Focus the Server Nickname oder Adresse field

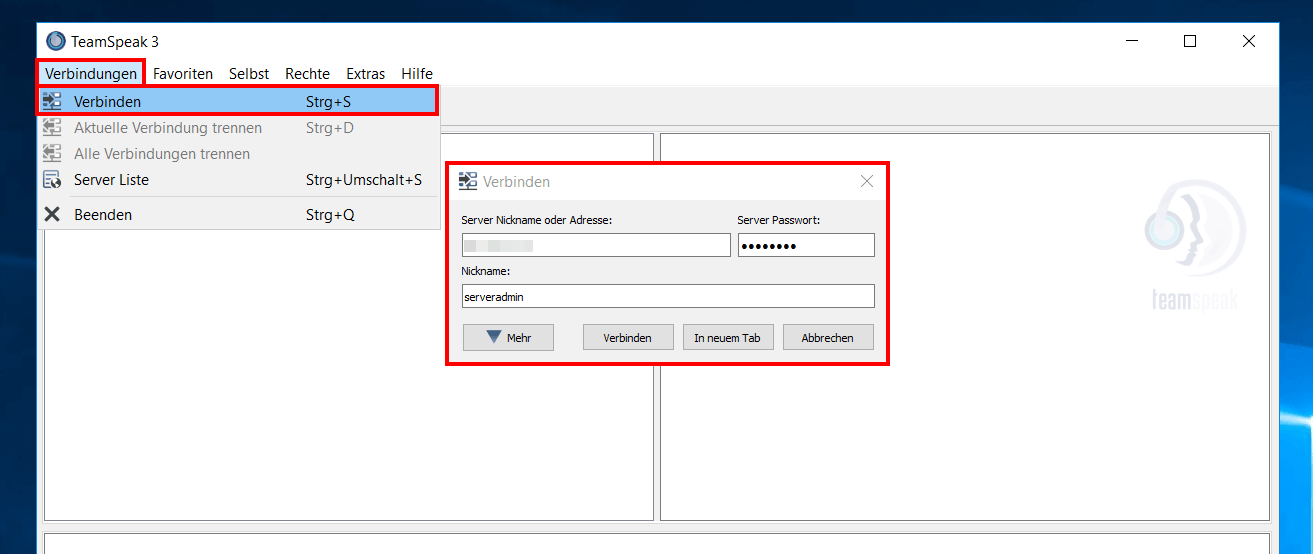tap(596, 245)
